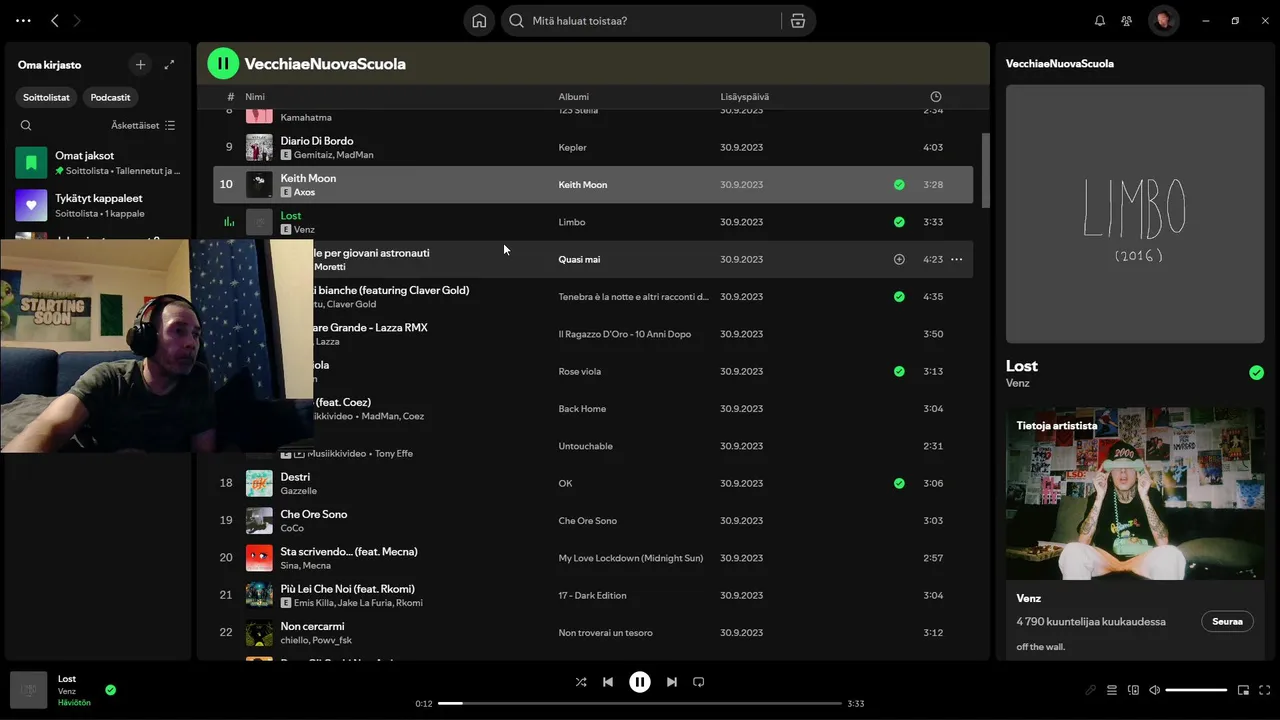Follow Venz with the Seuraa button
This screenshot has height=720, width=1280.
[1227, 621]
